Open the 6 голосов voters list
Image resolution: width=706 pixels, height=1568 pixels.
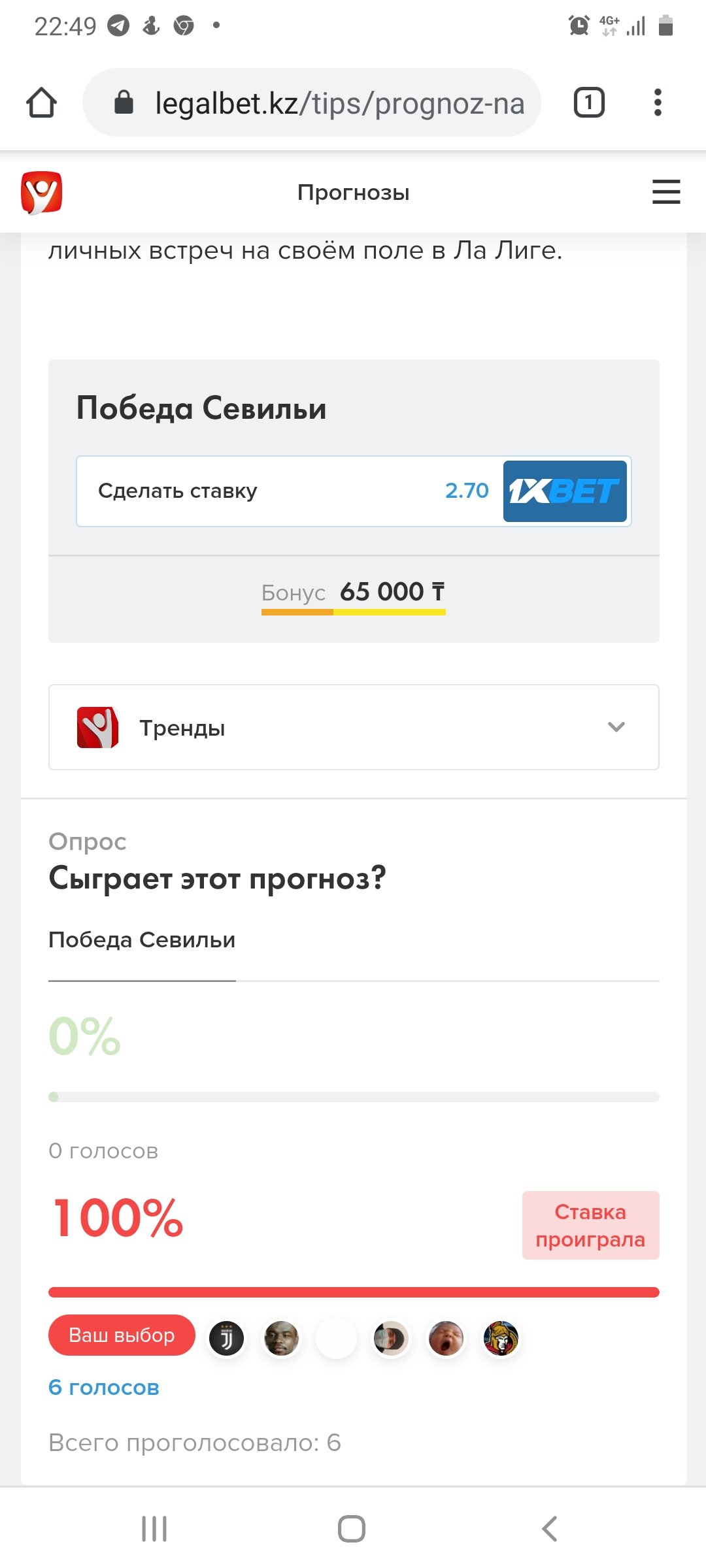[x=104, y=1387]
